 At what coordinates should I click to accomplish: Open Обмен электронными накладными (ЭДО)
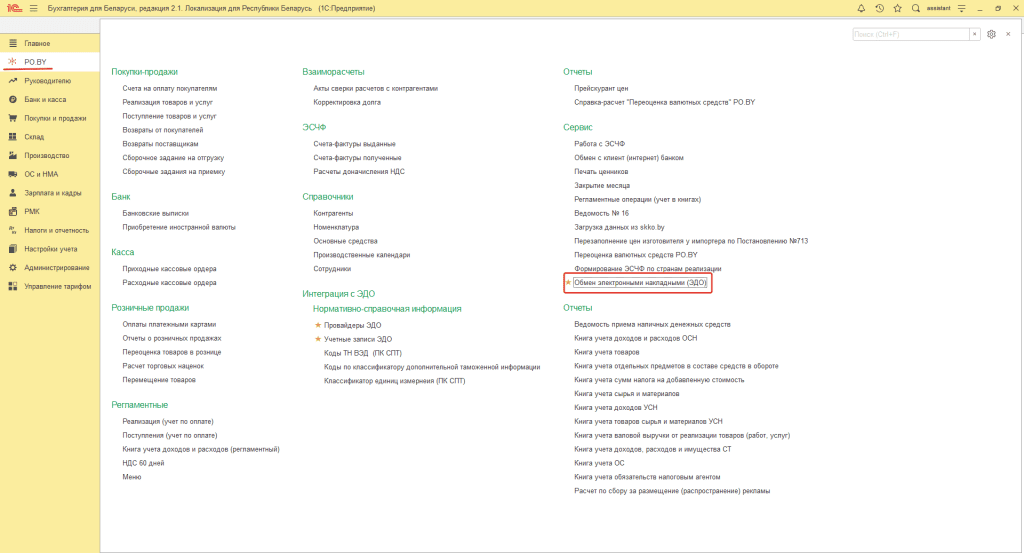[x=640, y=283]
